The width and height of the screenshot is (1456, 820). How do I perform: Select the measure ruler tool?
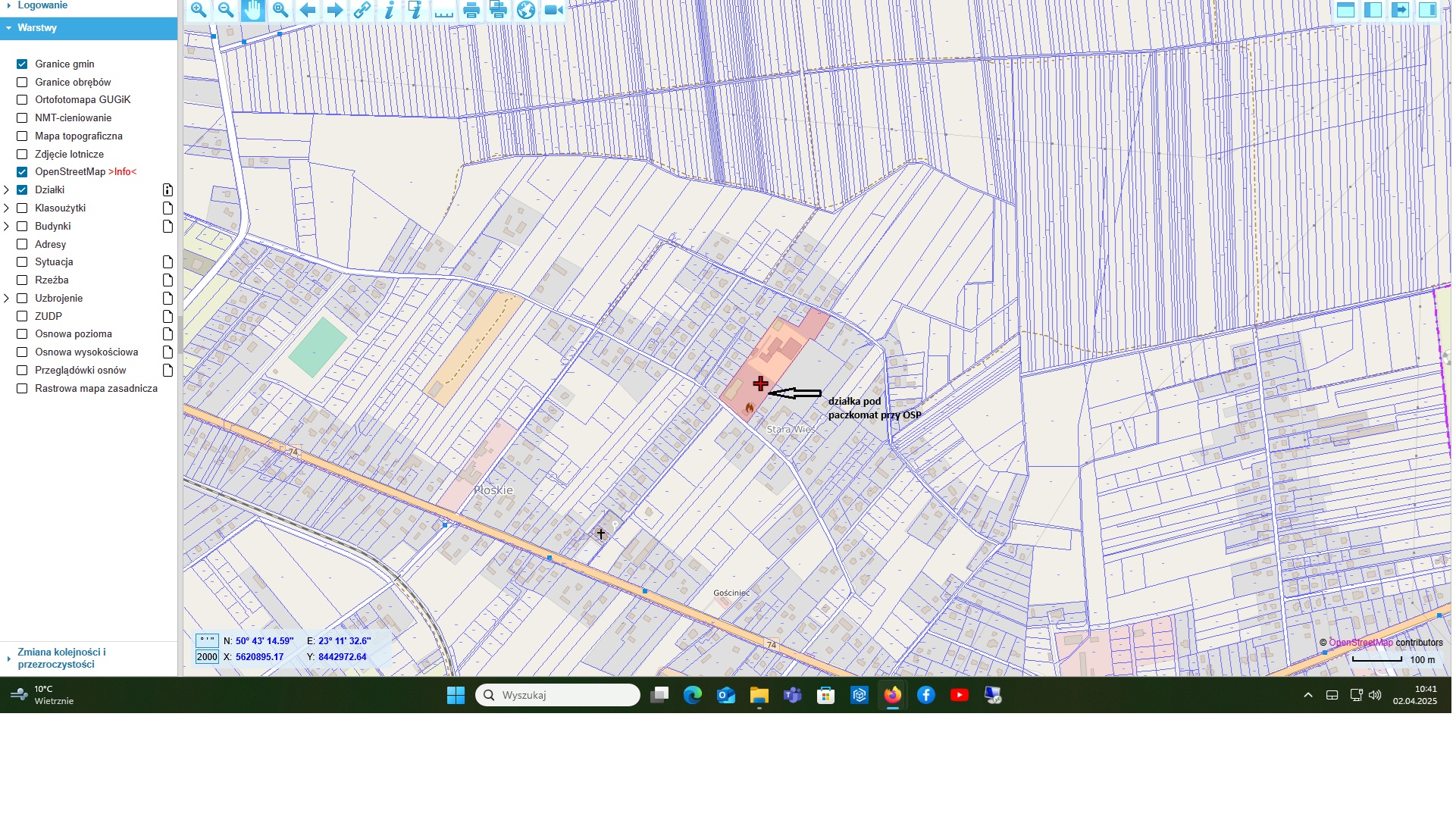[444, 10]
